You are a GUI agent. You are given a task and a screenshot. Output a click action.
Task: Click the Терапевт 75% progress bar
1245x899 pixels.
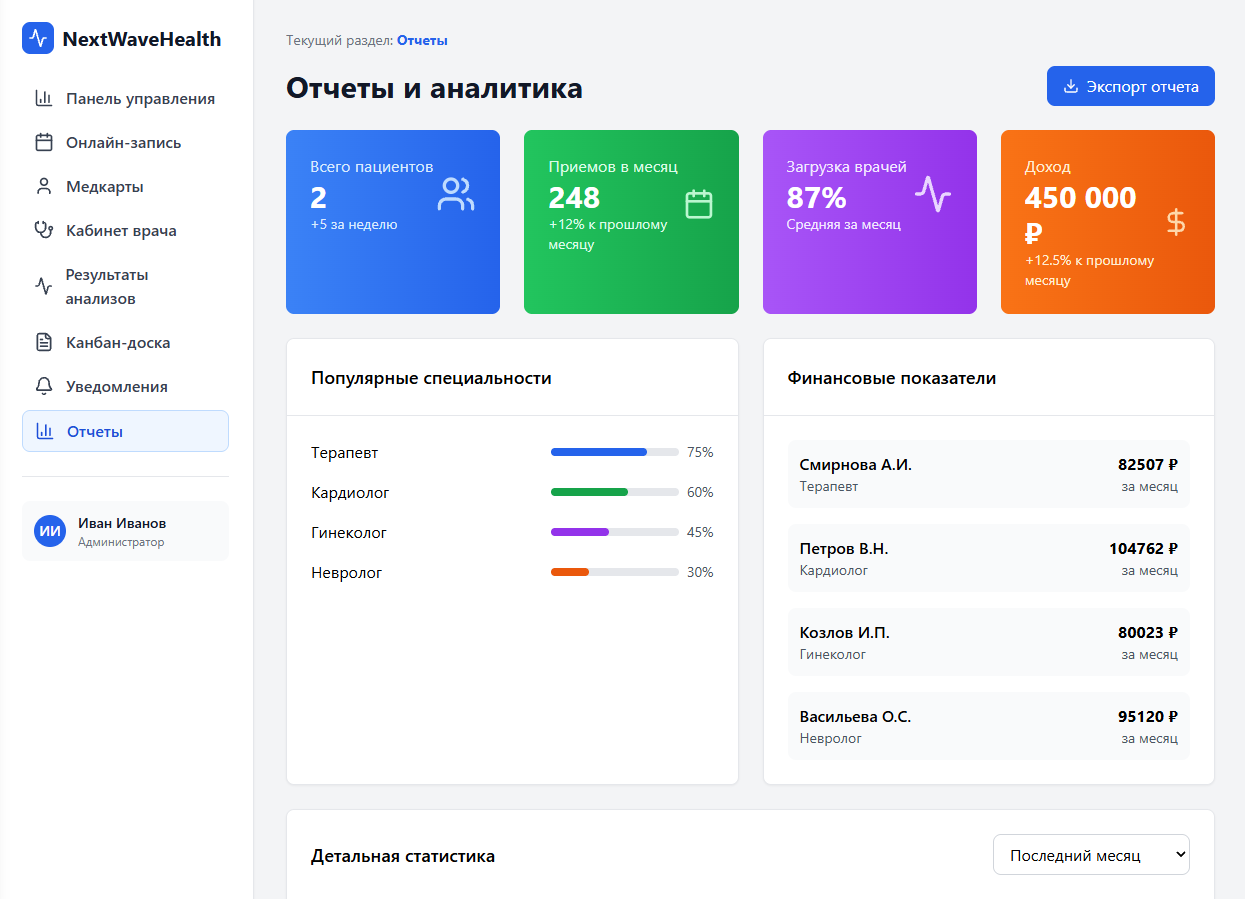click(x=613, y=452)
